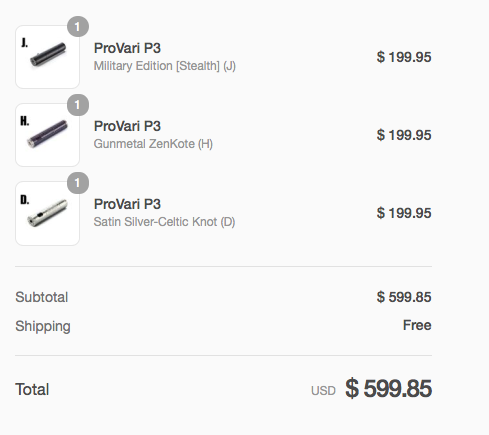Image resolution: width=489 pixels, height=435 pixels.
Task: Click the price of the Stealth item
Action: [x=404, y=57]
